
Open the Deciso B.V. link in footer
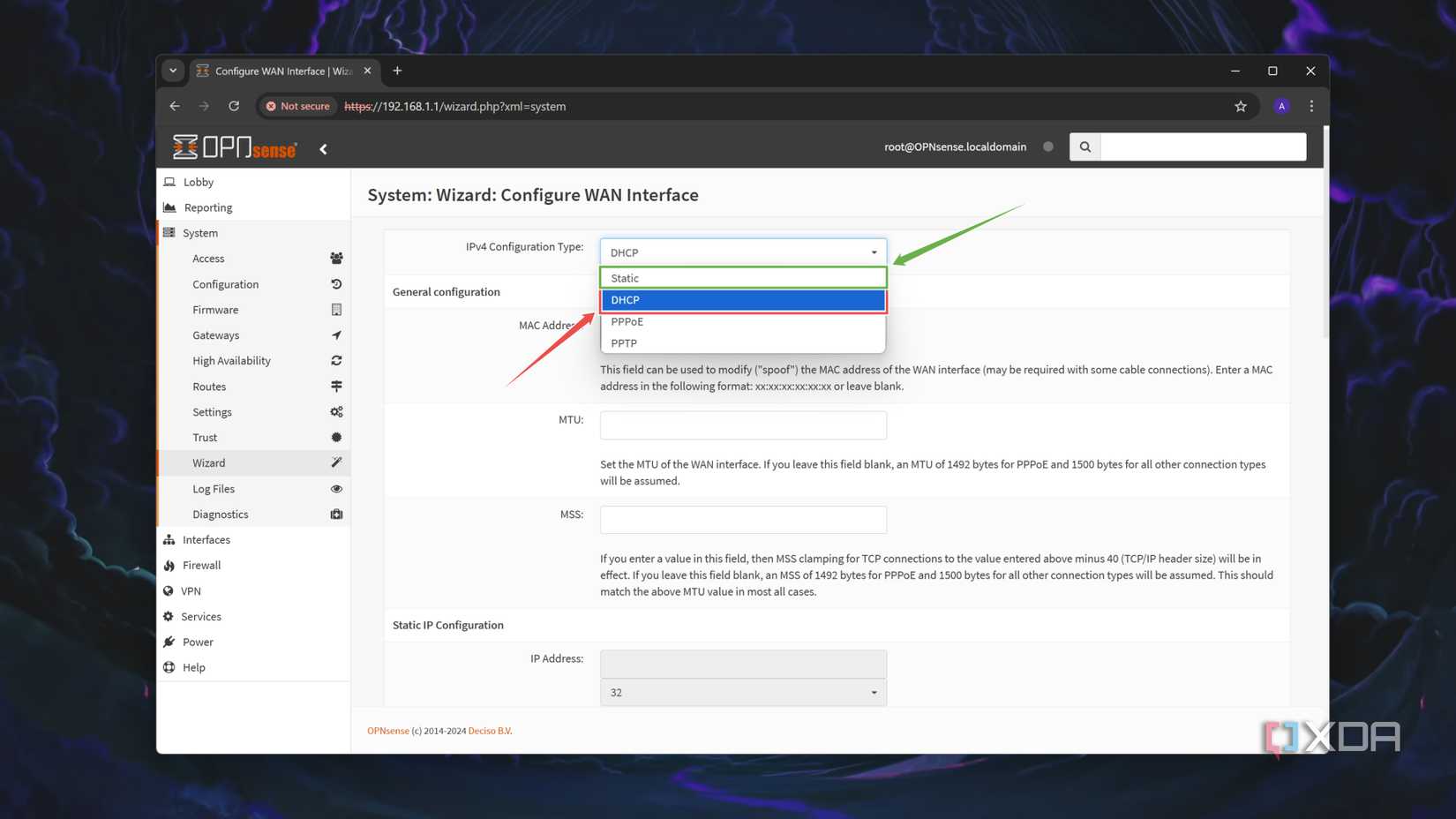pyautogui.click(x=490, y=730)
